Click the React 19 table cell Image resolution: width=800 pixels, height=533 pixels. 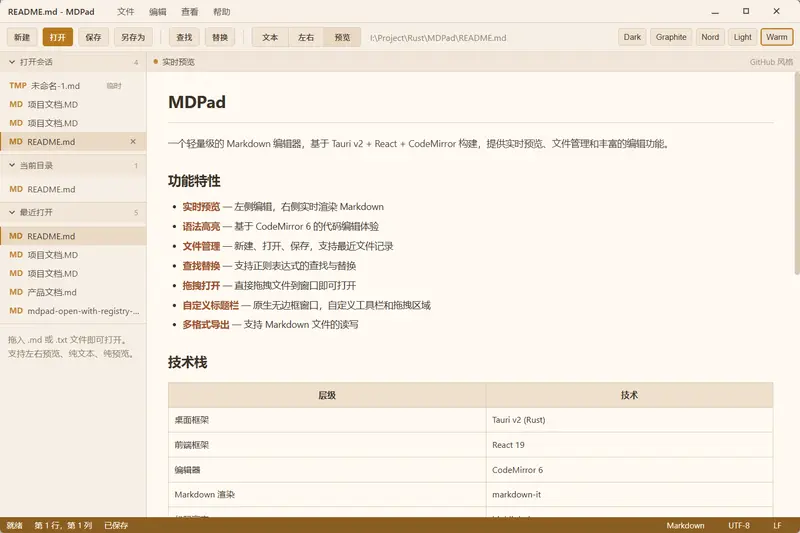pyautogui.click(x=630, y=445)
